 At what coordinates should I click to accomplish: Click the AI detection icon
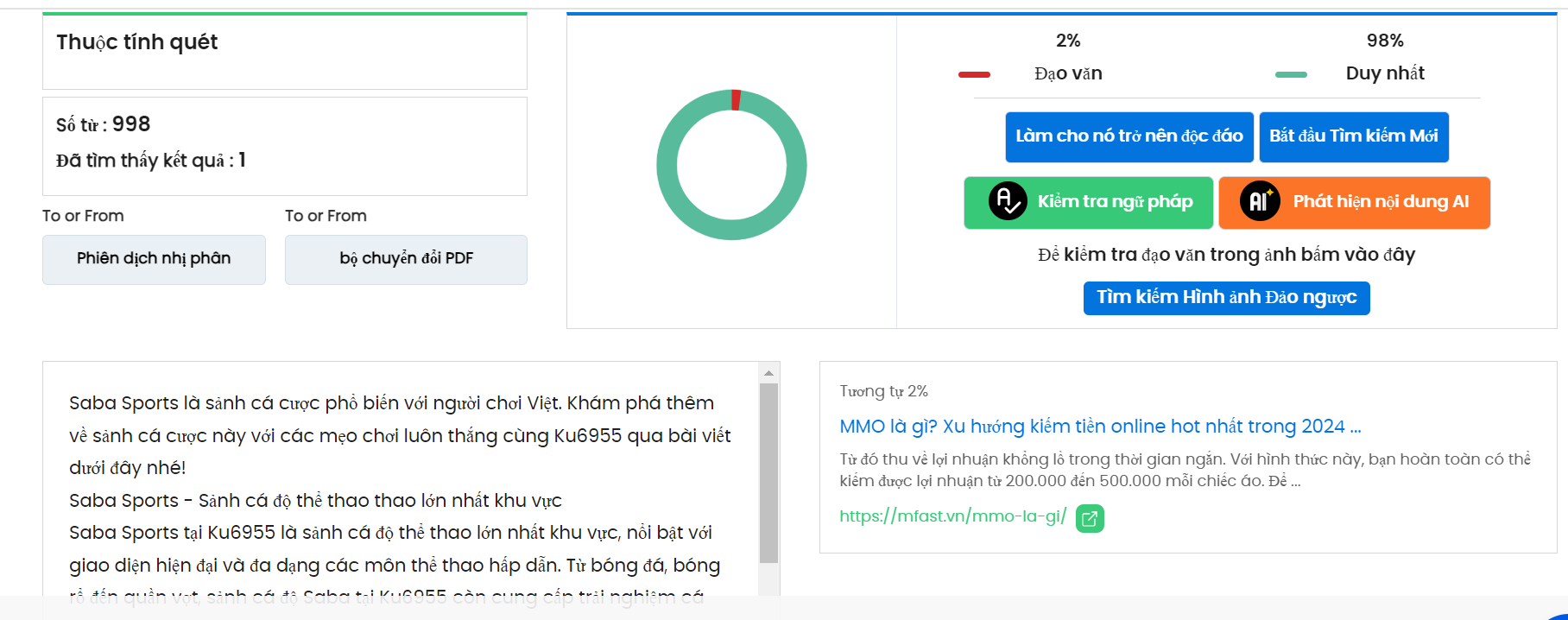tap(1260, 202)
